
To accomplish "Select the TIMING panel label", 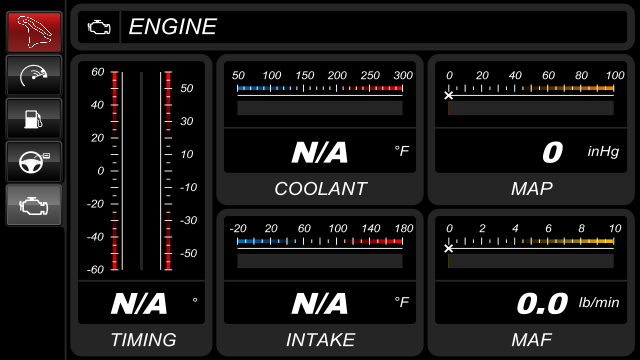I will coord(143,340).
